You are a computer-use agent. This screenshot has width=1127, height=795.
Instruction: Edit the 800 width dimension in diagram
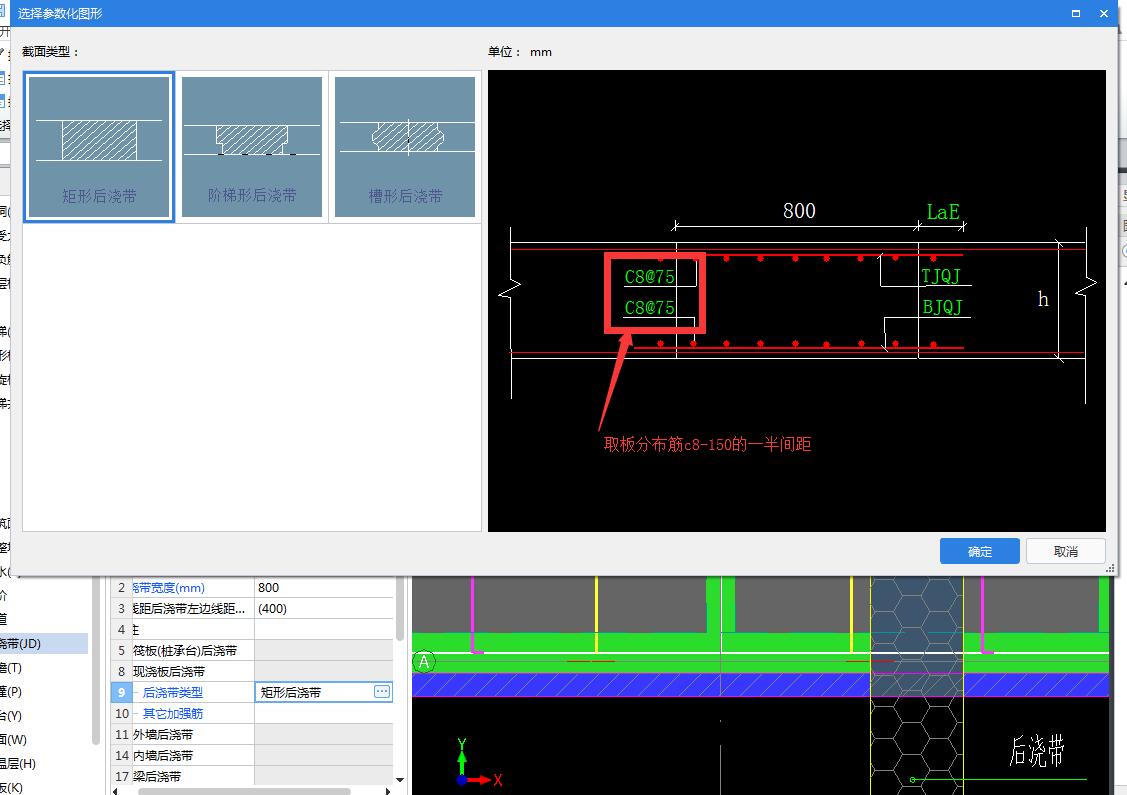click(799, 211)
